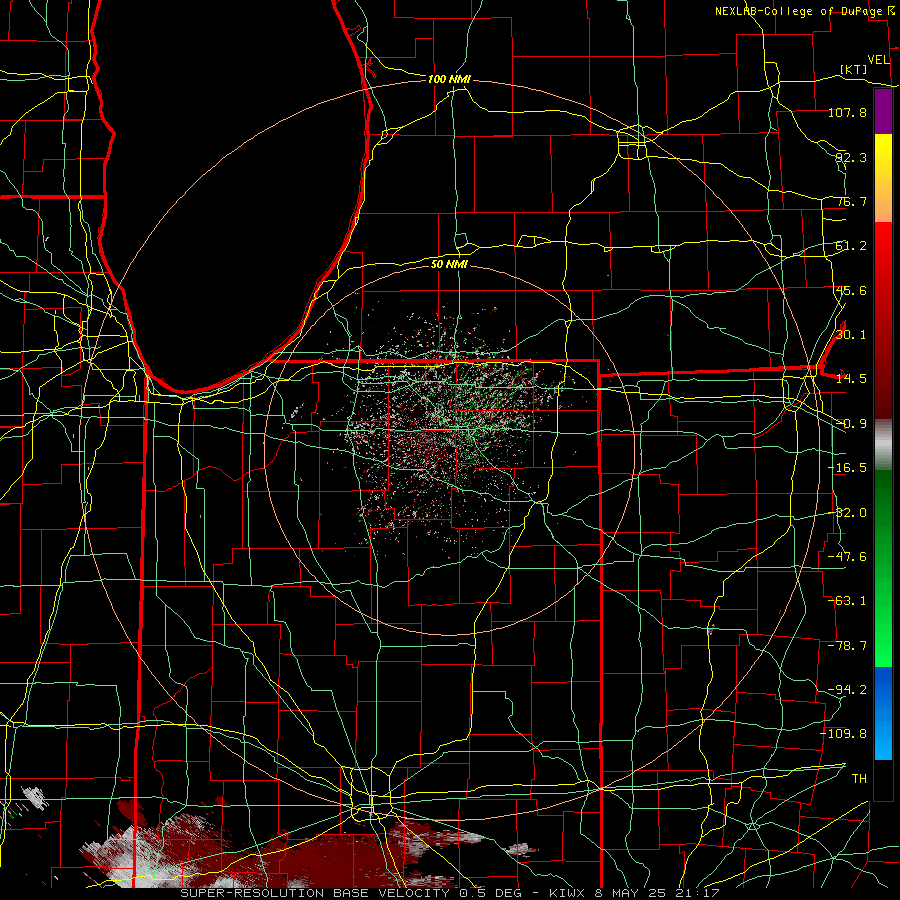
Task: Click the blue color bar segment
Action: coord(883,713)
